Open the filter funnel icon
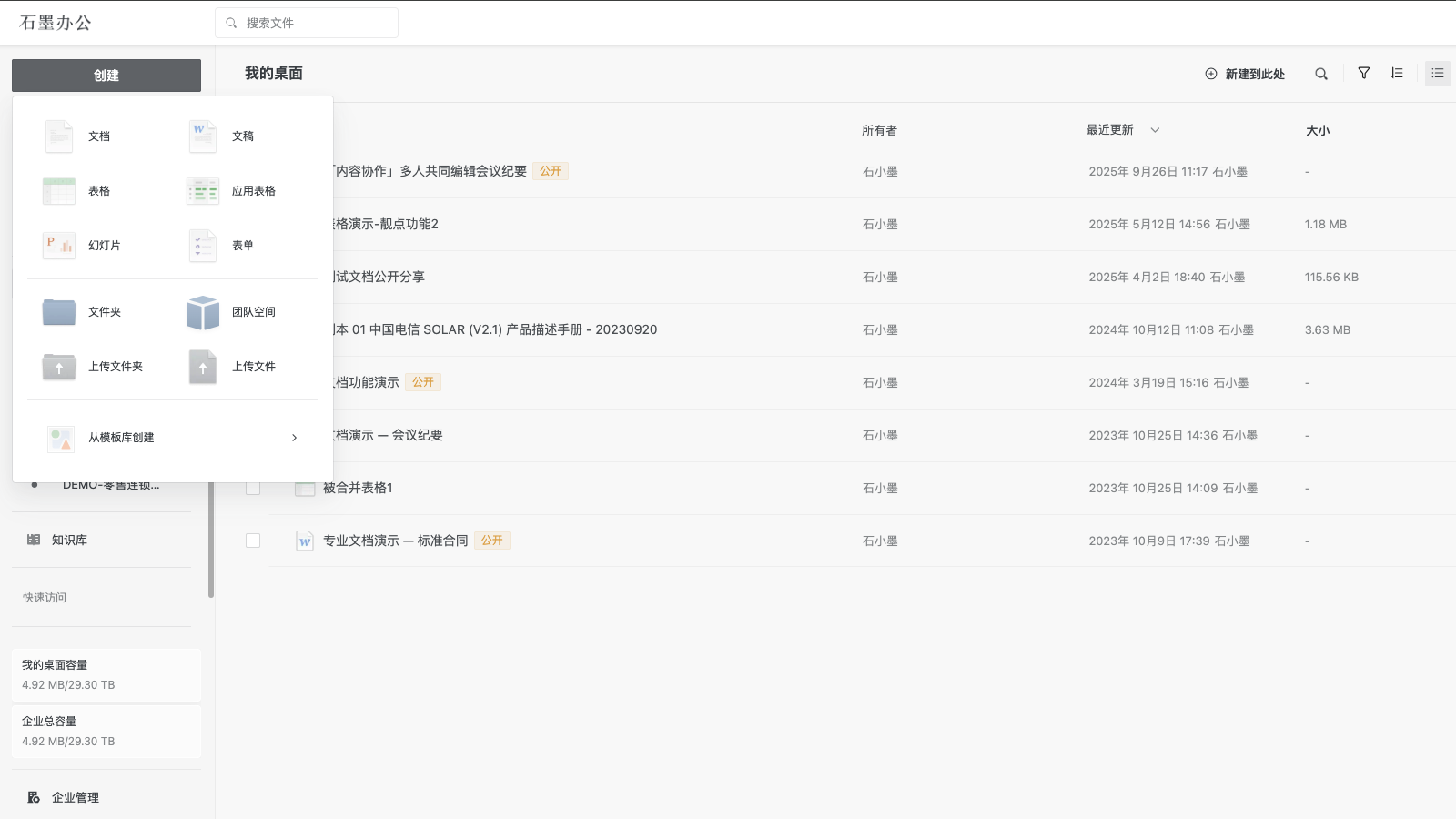This screenshot has height=819, width=1456. 1364,73
